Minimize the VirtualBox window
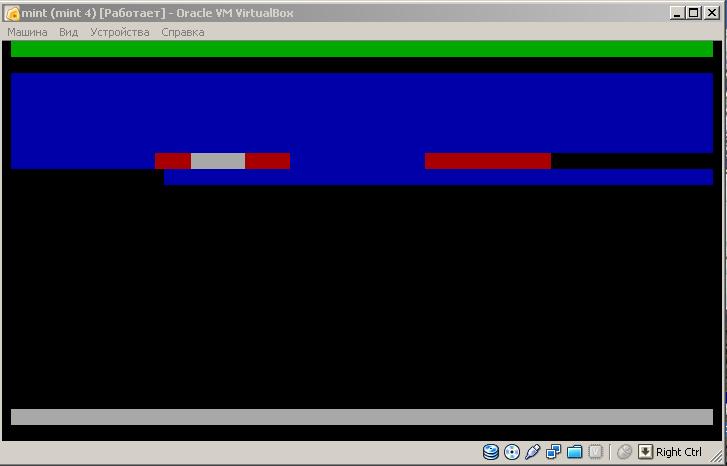The width and height of the screenshot is (727, 466). [x=677, y=13]
